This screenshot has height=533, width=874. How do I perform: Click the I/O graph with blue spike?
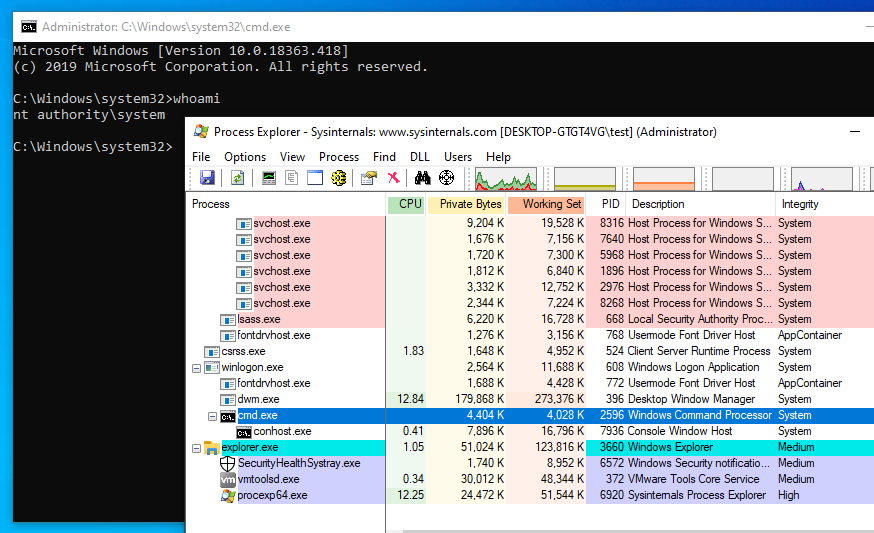click(822, 179)
